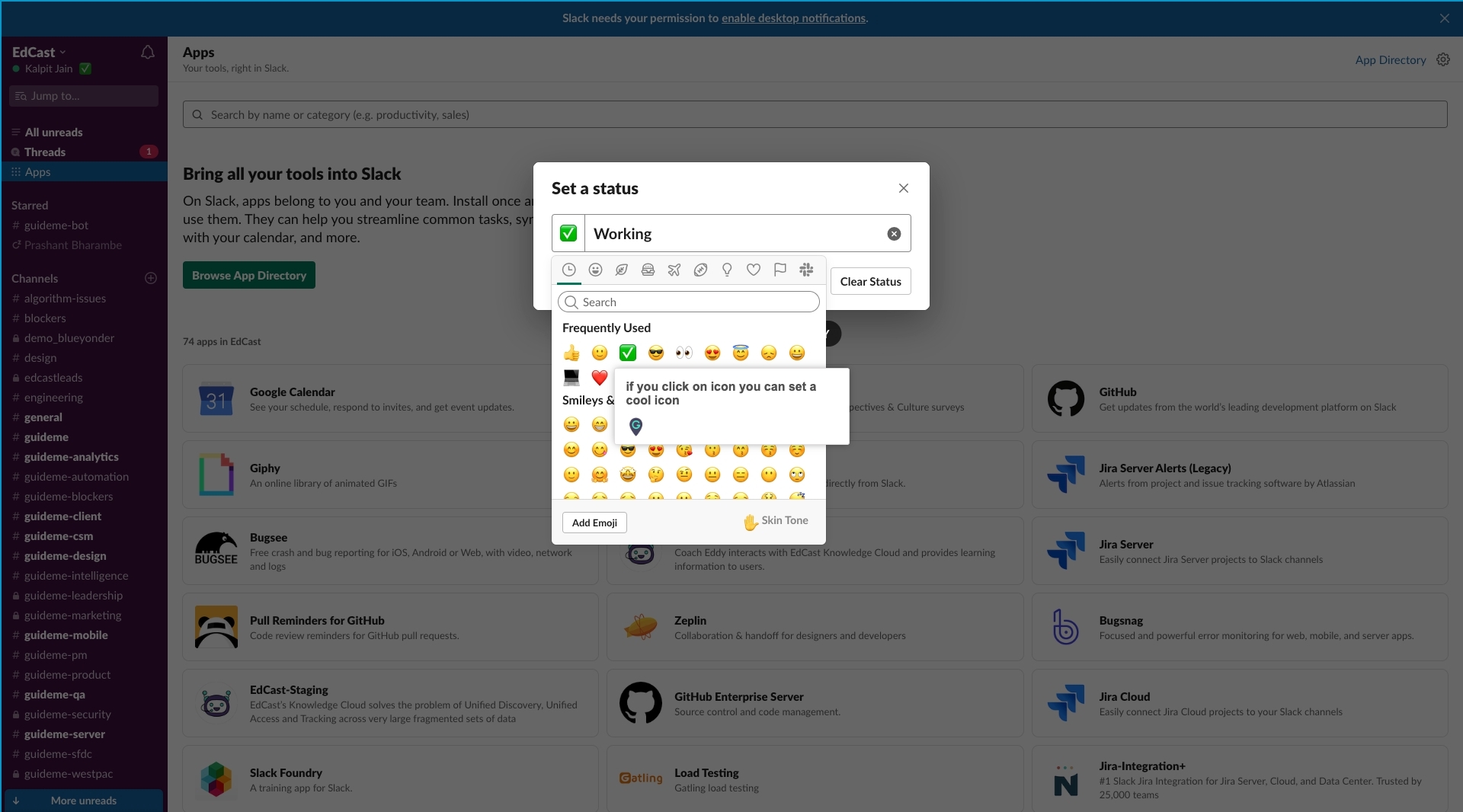The height and width of the screenshot is (812, 1463).
Task: Open the guideme-bot starred channel
Action: click(84, 225)
